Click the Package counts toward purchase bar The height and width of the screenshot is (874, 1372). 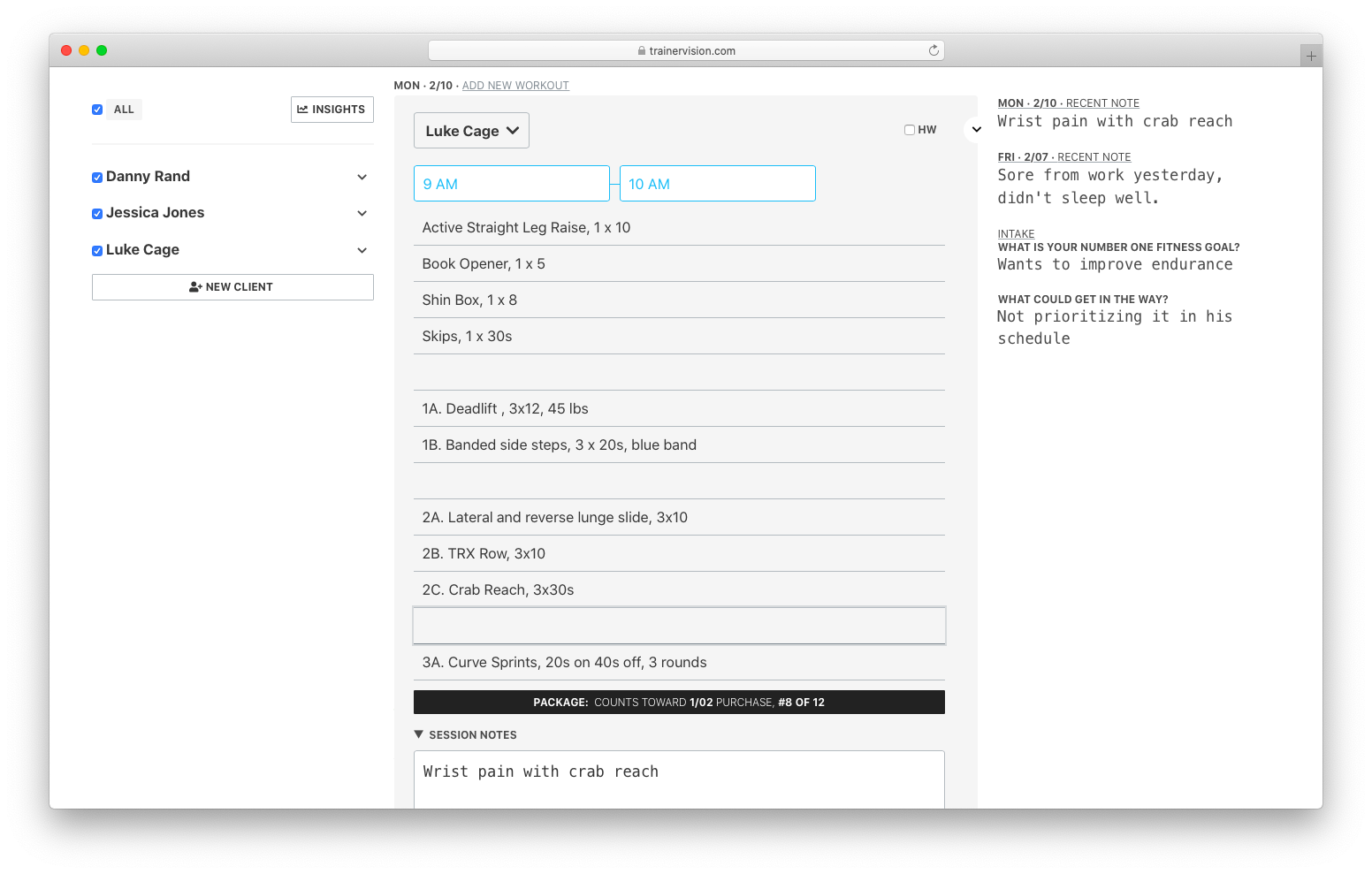[679, 703]
